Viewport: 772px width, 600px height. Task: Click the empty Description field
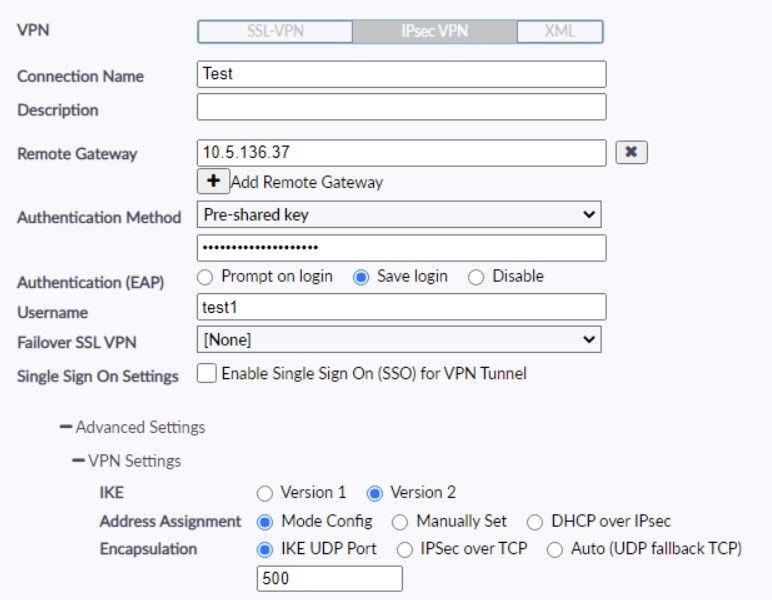tap(401, 107)
